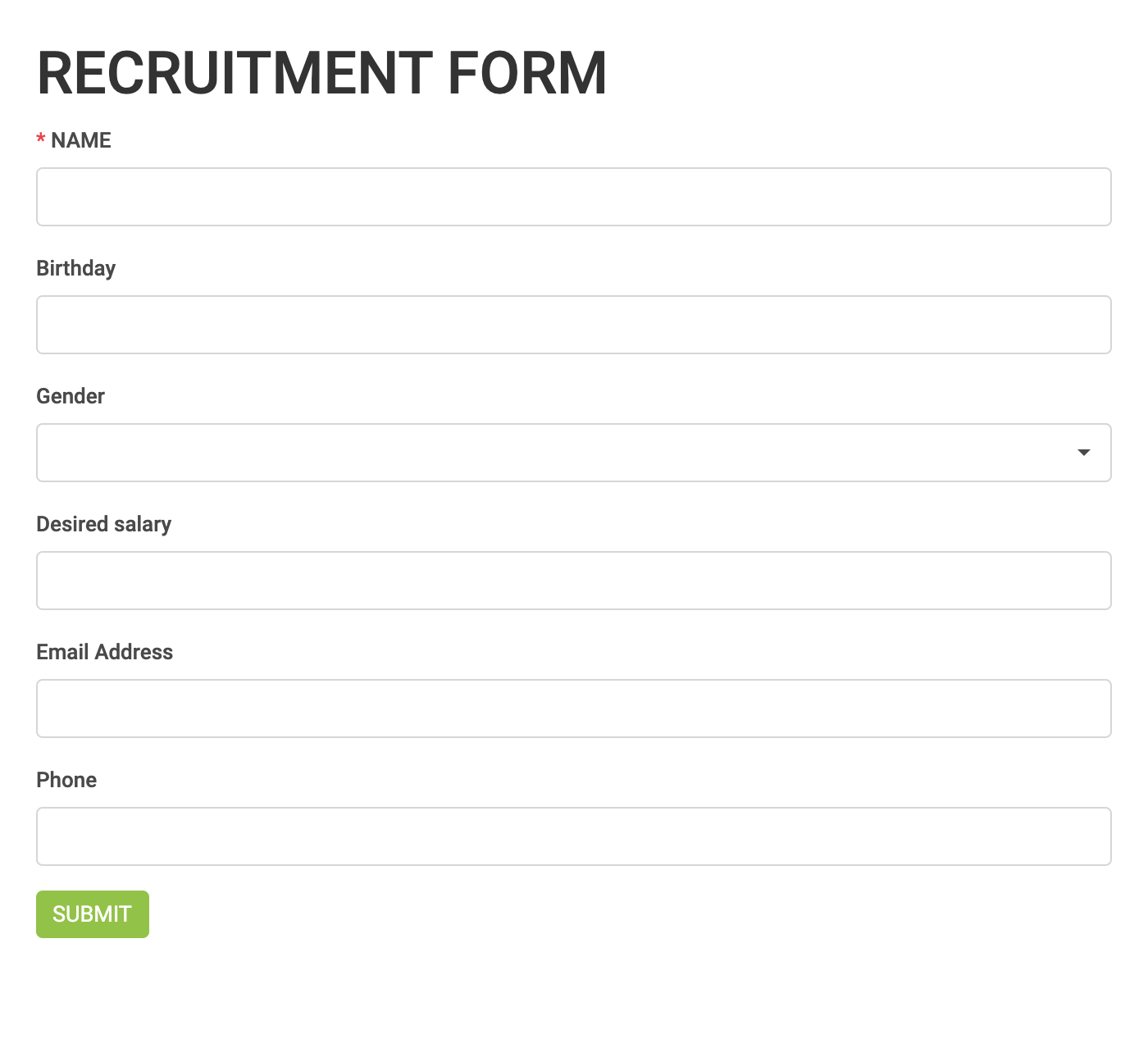Screen dimensions: 1148x1048
Task: Click inside the NAME input field
Action: [572, 197]
